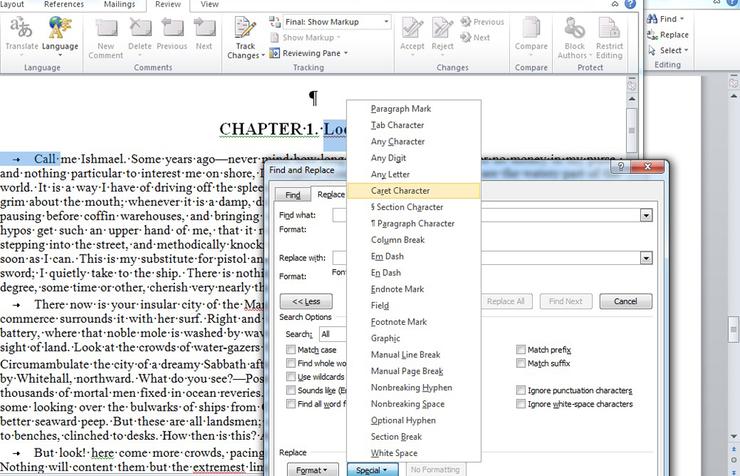Open the Restrict Editing tool

[609, 38]
